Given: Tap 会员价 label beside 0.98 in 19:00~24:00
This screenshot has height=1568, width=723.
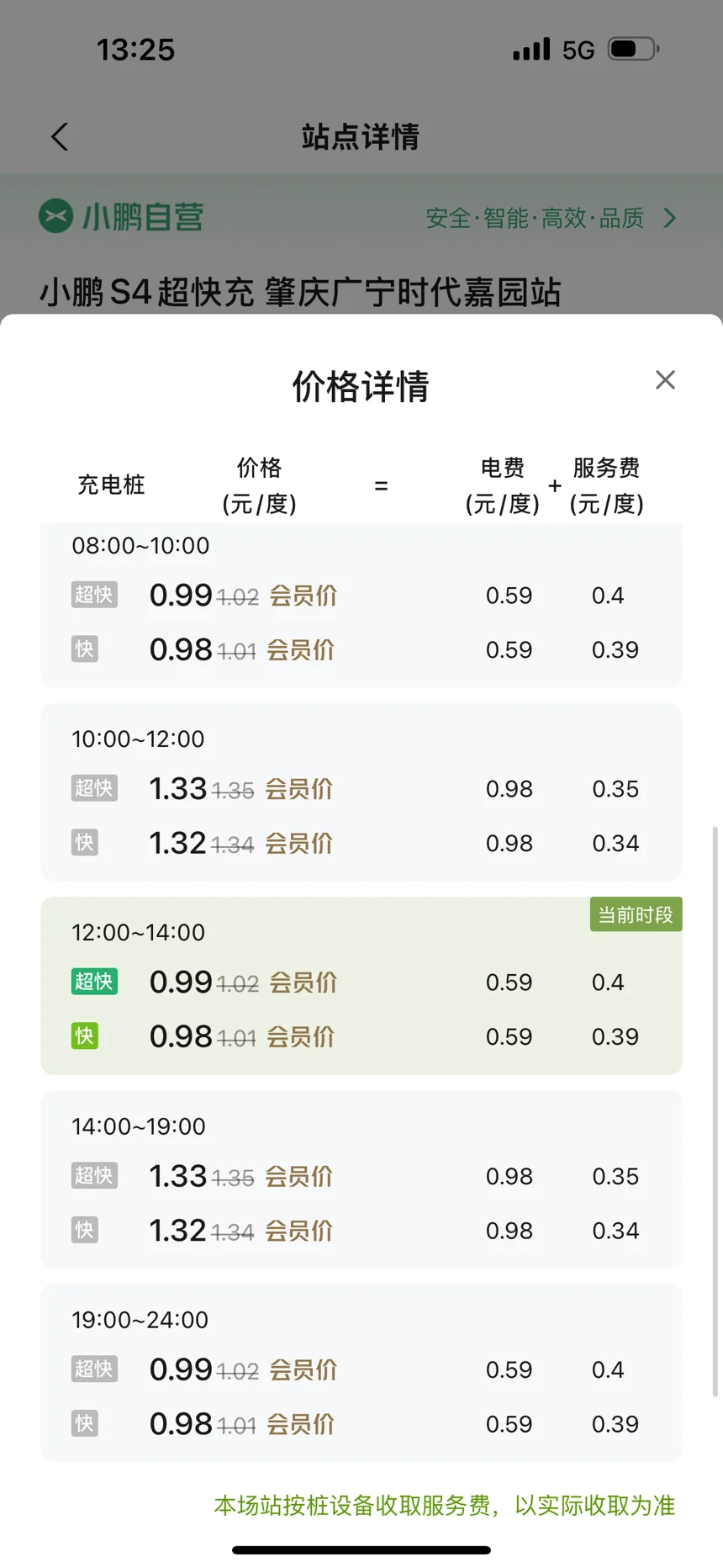Looking at the screenshot, I should click(301, 1424).
